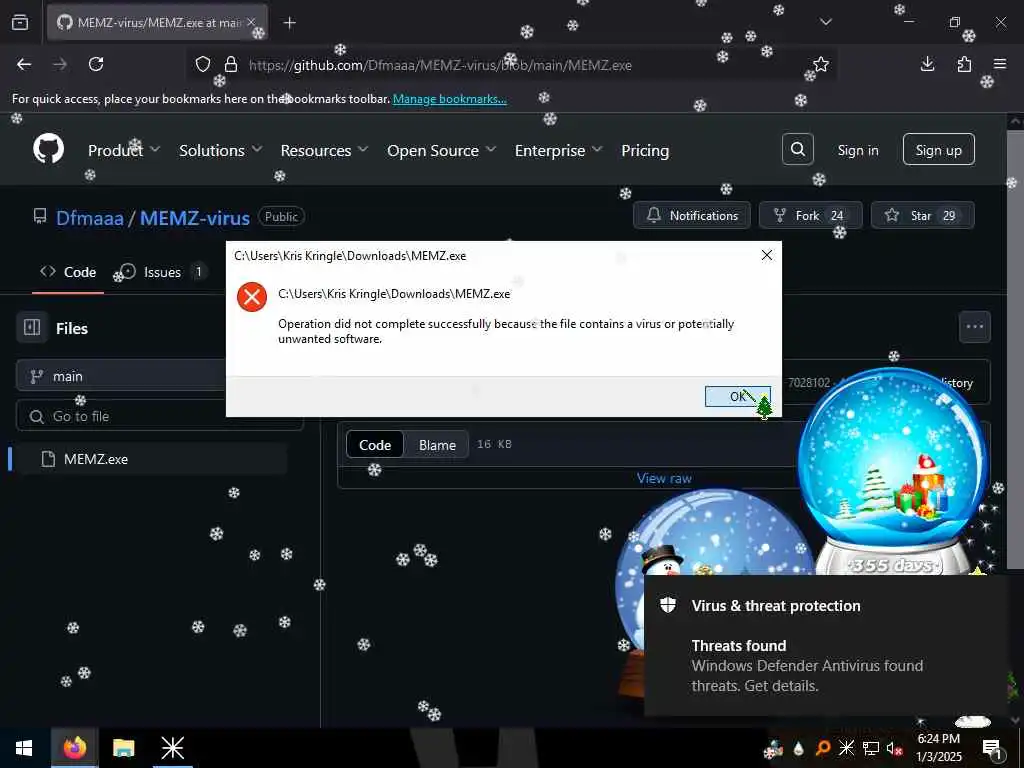Open the Windows Start menu
The width and height of the screenshot is (1024, 768).
(24, 748)
